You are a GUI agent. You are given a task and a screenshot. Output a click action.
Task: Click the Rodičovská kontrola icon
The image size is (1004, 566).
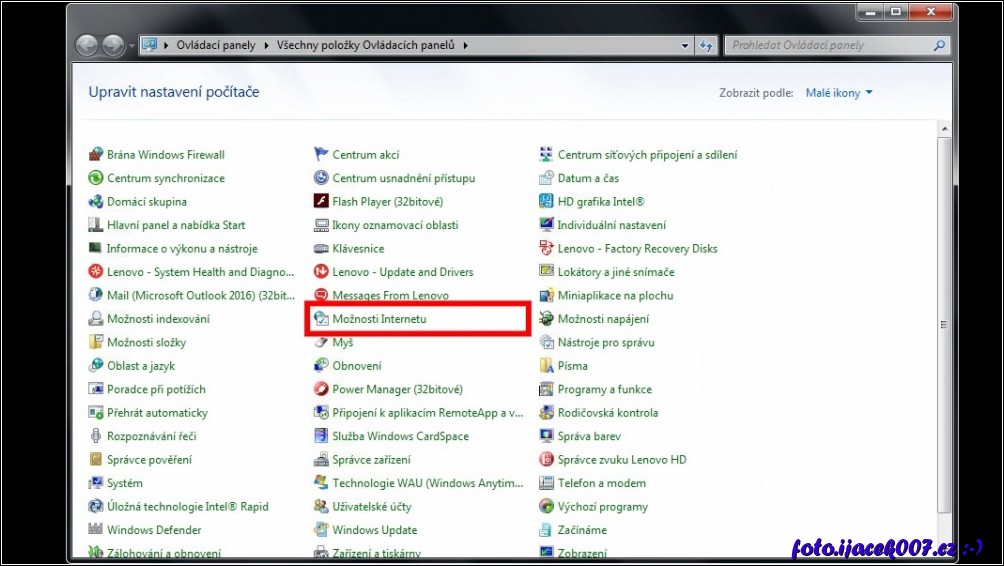[x=546, y=413]
